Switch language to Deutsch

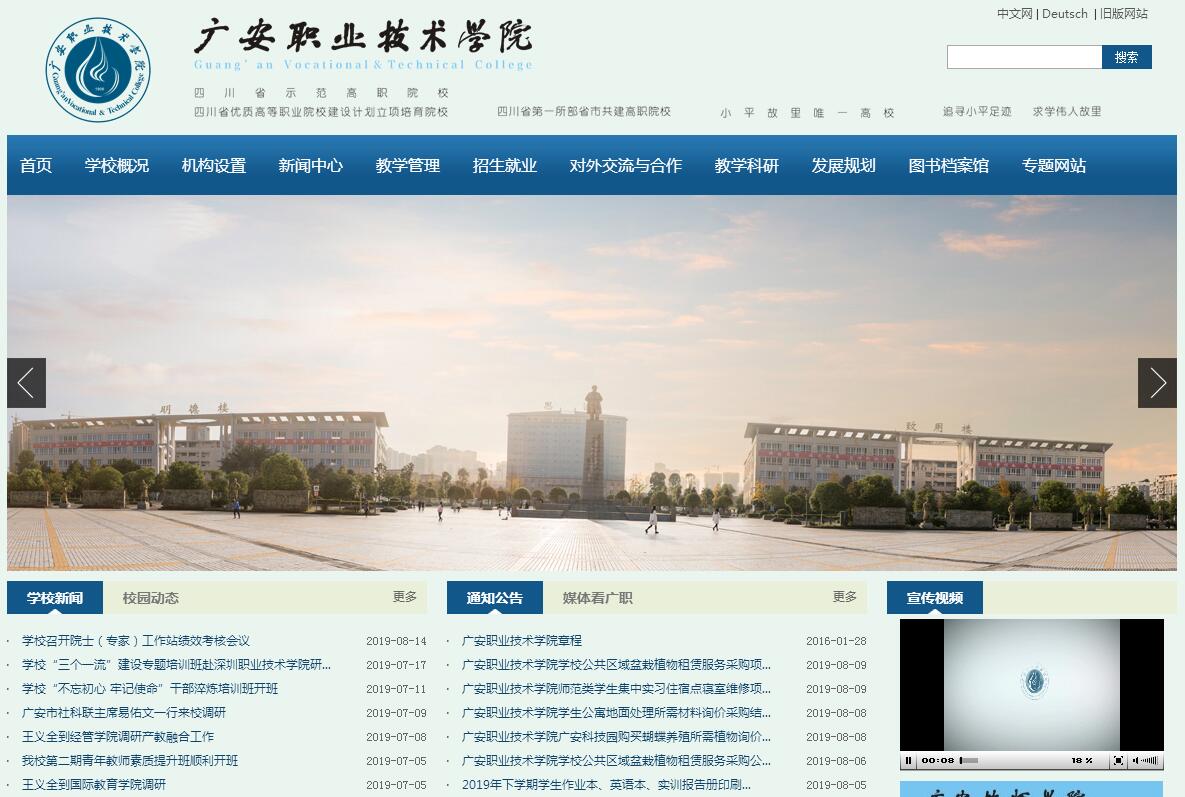point(1064,14)
